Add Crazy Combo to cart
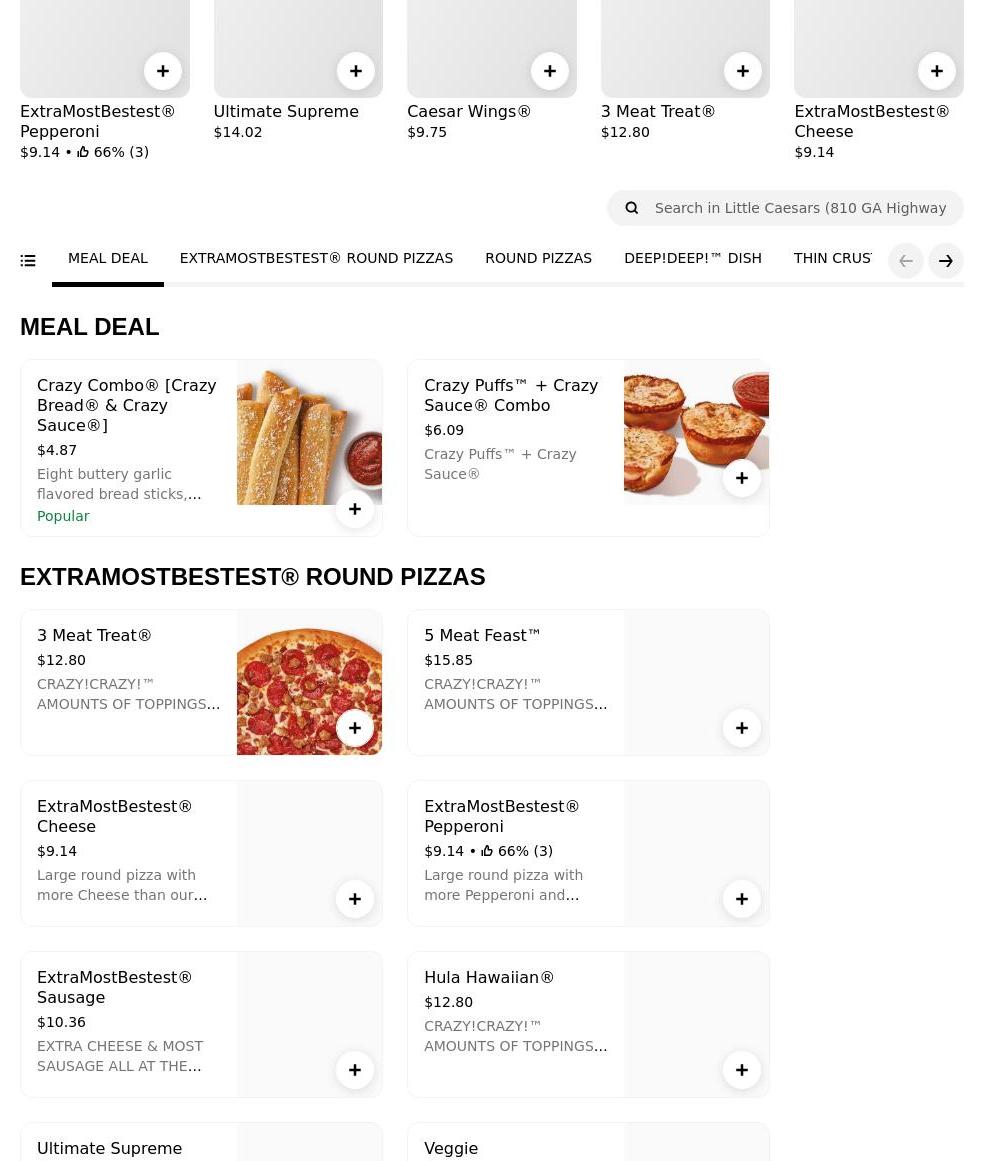 pyautogui.click(x=355, y=509)
